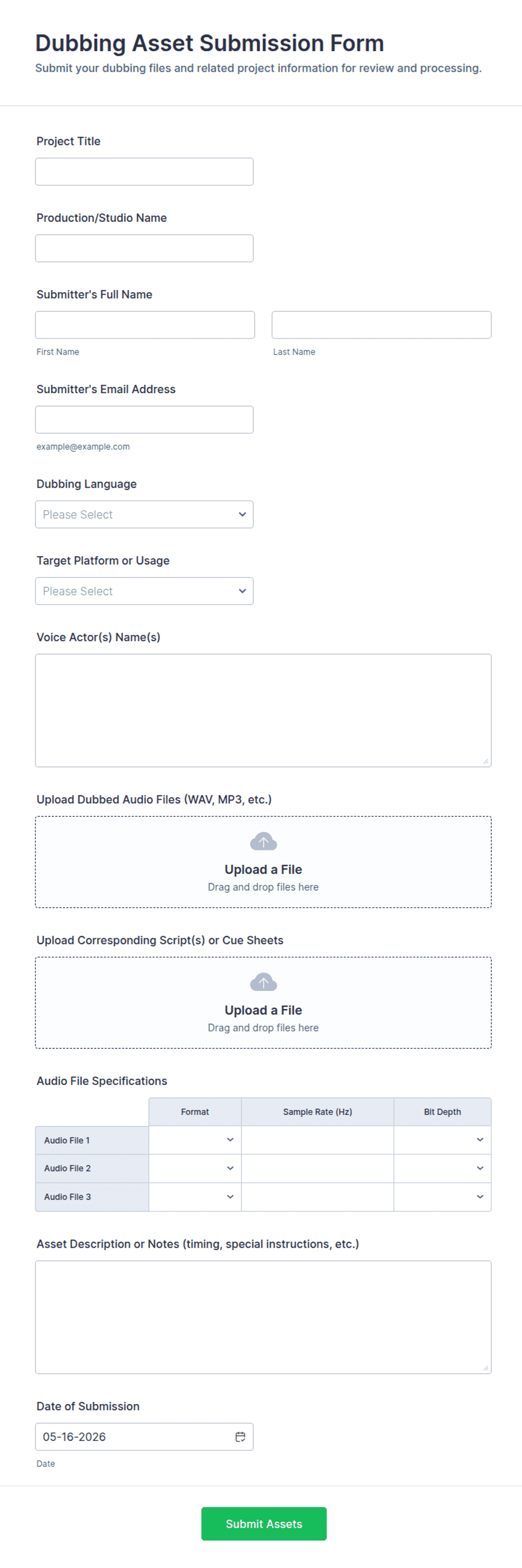Viewport: 522px width, 1568px height.
Task: Click inside the Voice Actor(s) Name(s) text area
Action: tap(263, 710)
